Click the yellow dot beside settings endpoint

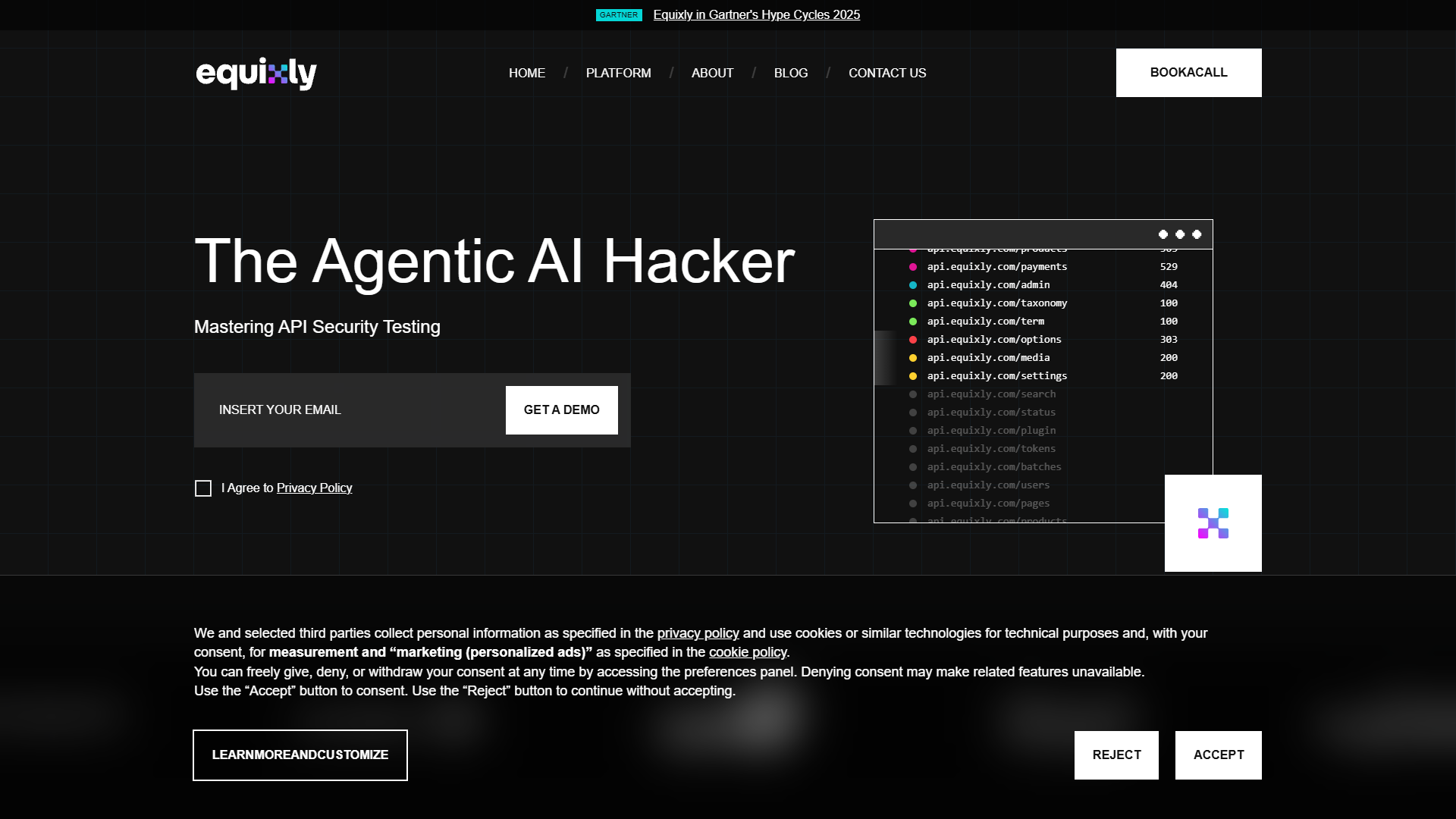click(x=913, y=376)
